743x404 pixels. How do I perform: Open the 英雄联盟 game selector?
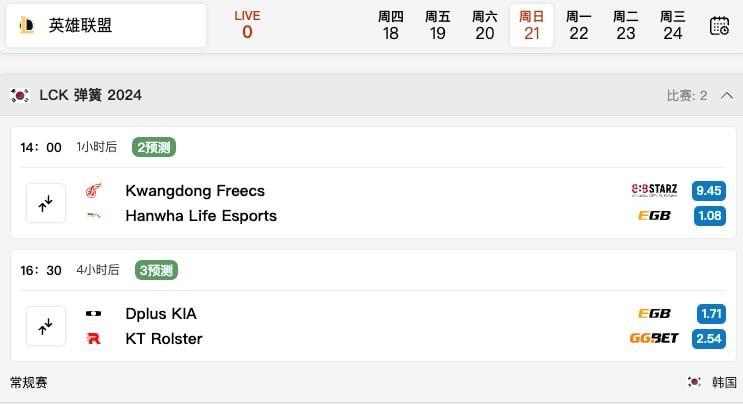coord(106,26)
